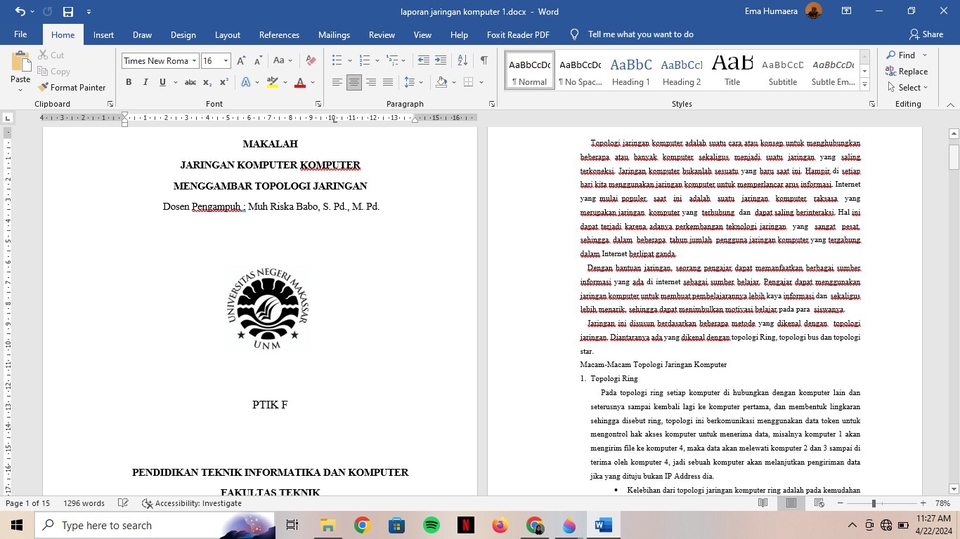Align text to the left
The width and height of the screenshot is (960, 539).
pos(337,82)
